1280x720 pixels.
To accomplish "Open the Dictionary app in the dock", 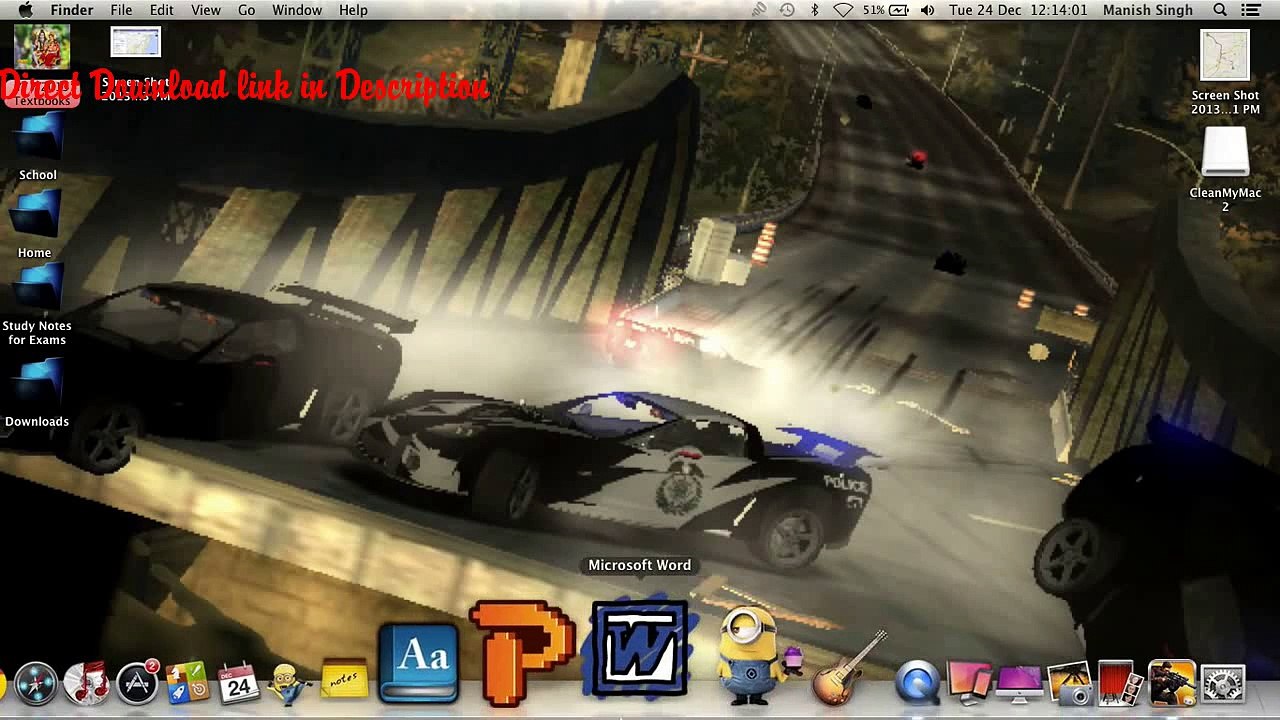I will 419,663.
